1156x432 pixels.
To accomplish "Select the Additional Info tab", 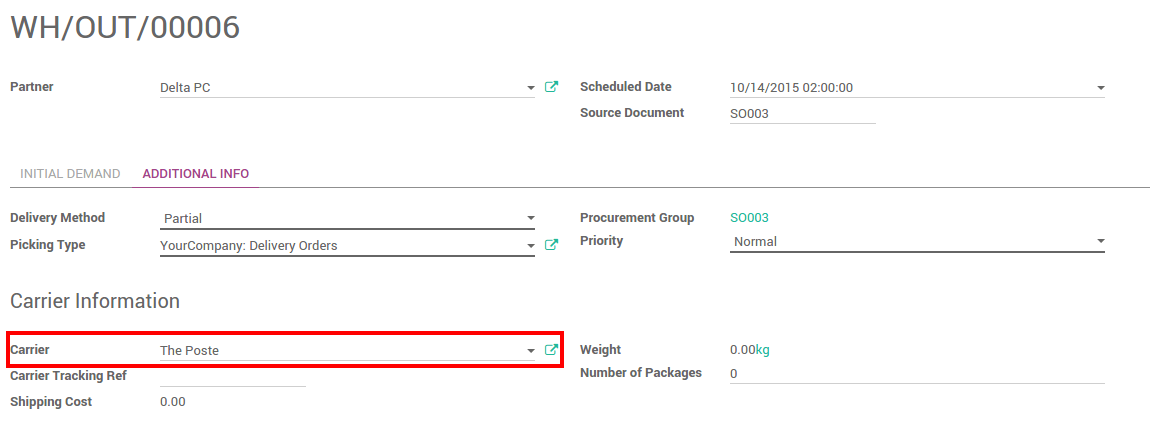I will coord(196,174).
